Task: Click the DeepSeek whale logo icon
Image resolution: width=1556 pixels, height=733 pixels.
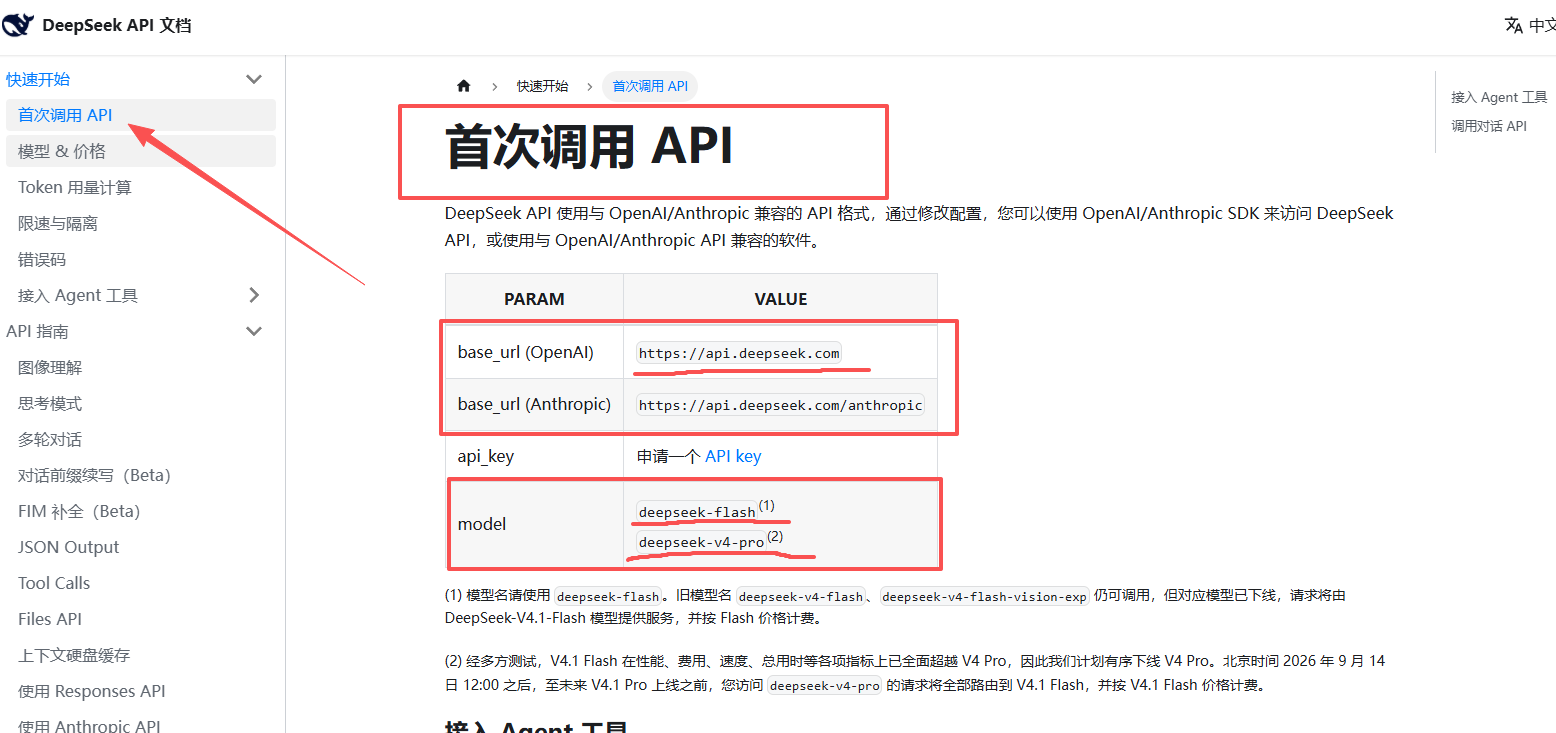Action: 18,25
